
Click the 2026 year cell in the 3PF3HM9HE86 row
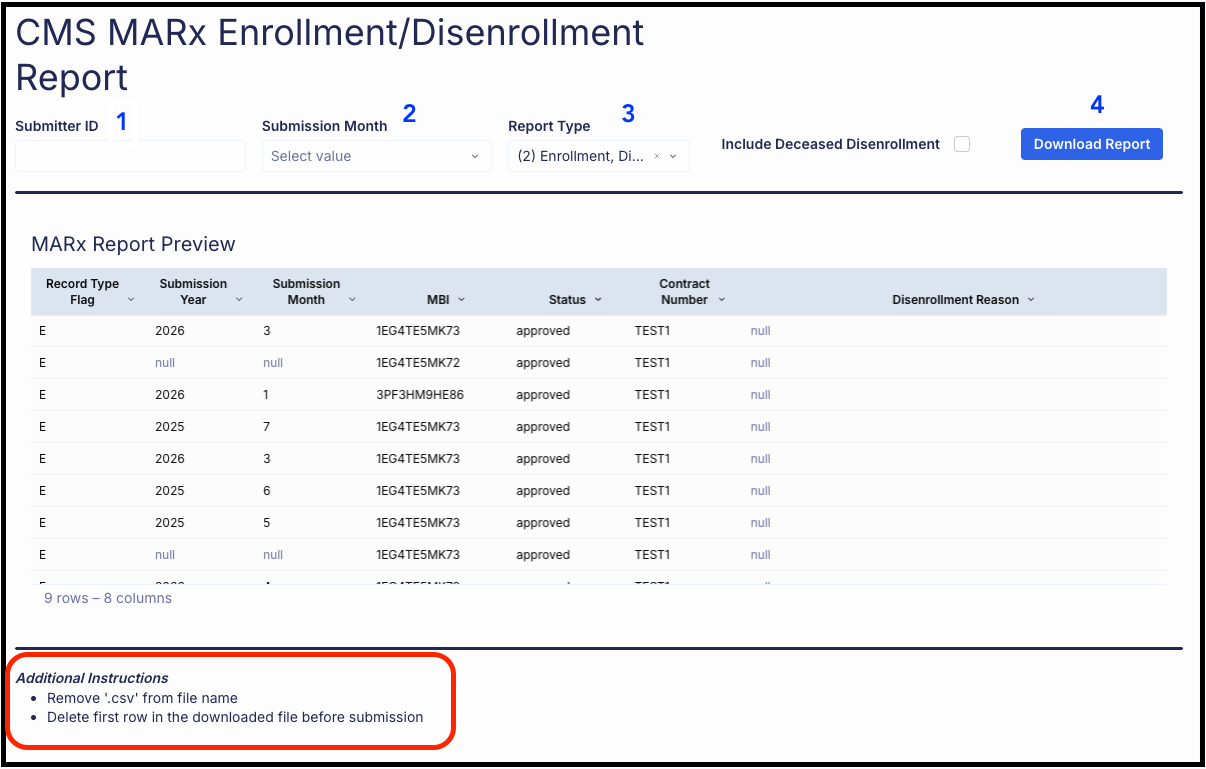click(x=170, y=395)
